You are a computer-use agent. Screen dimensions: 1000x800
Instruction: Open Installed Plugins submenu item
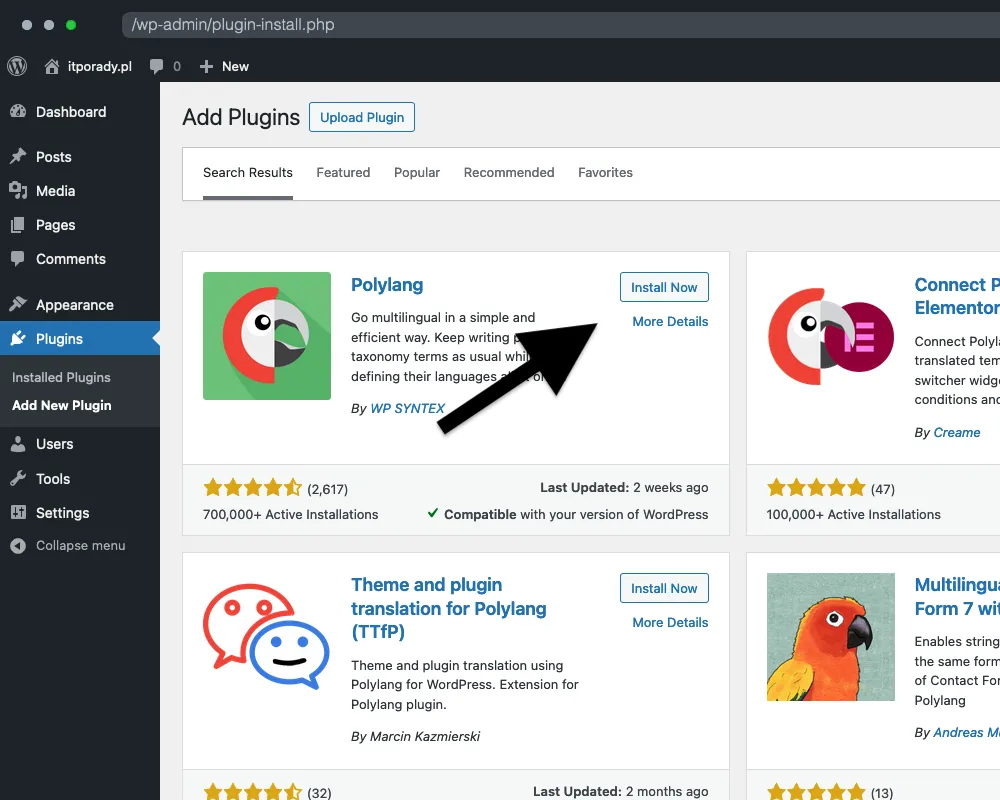tap(61, 378)
